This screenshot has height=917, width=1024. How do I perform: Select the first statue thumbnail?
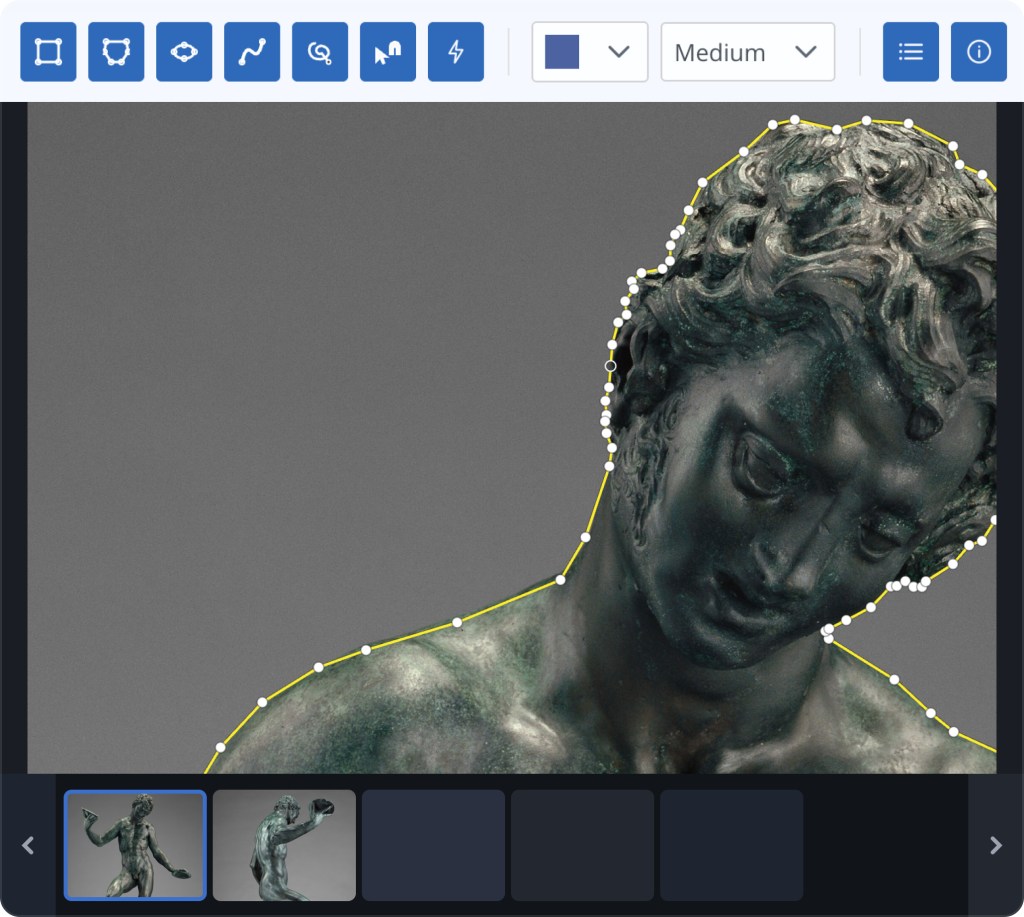tap(135, 845)
